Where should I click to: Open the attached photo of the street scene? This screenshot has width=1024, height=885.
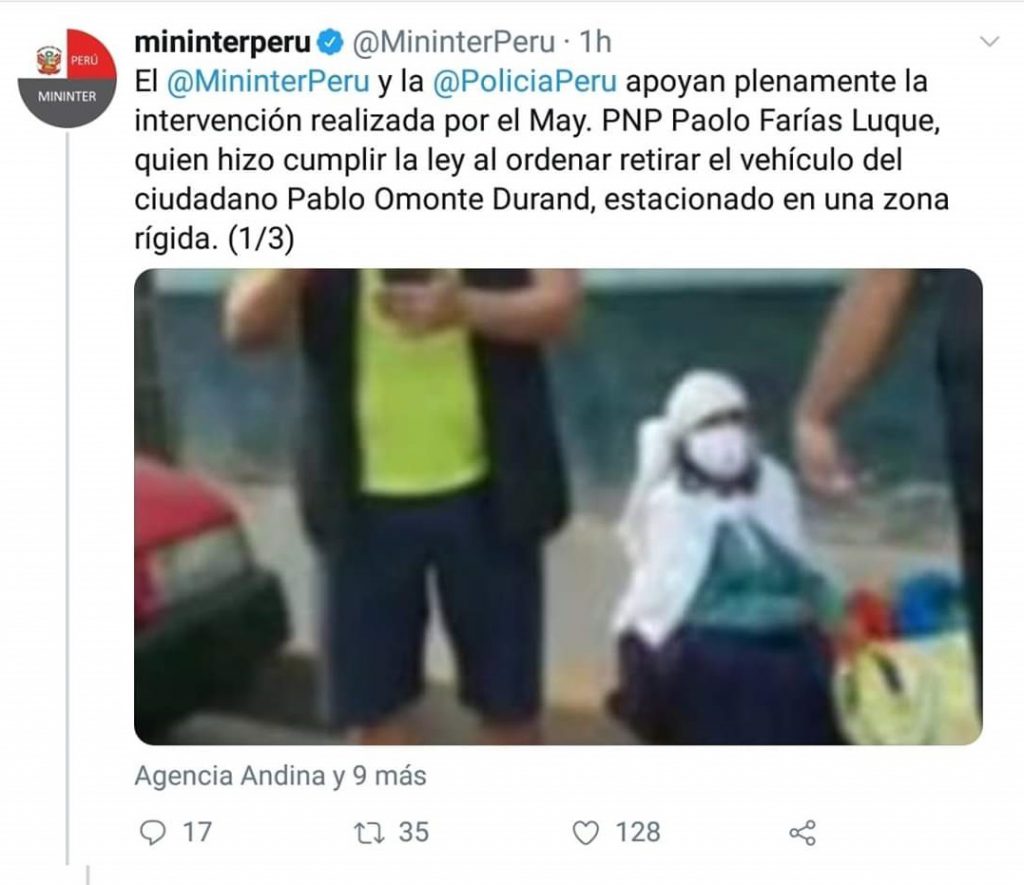[558, 507]
